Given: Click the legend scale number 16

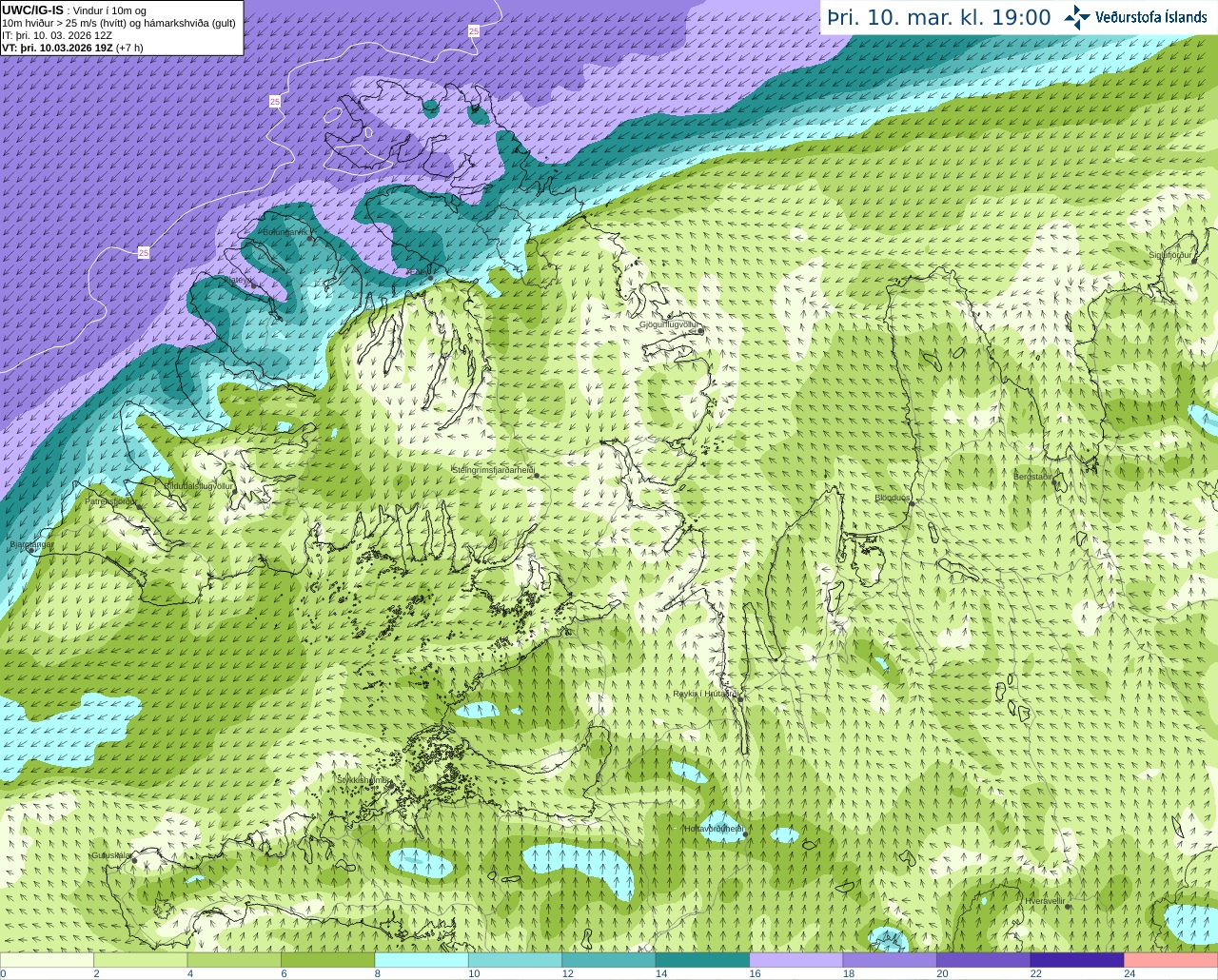Looking at the screenshot, I should click(x=756, y=973).
